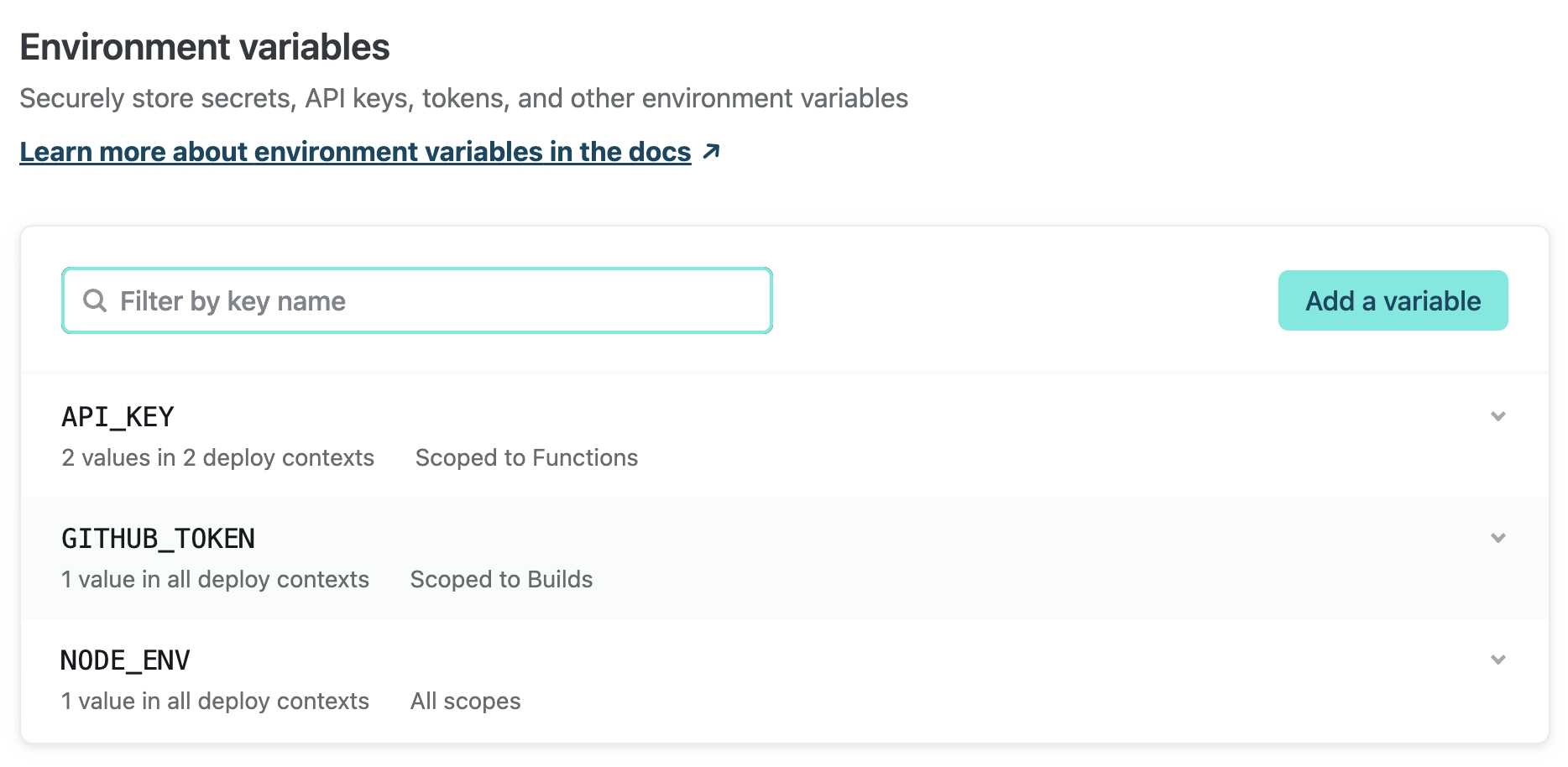Open the environment variables docs link
This screenshot has height=767, width=1568.
(x=355, y=152)
